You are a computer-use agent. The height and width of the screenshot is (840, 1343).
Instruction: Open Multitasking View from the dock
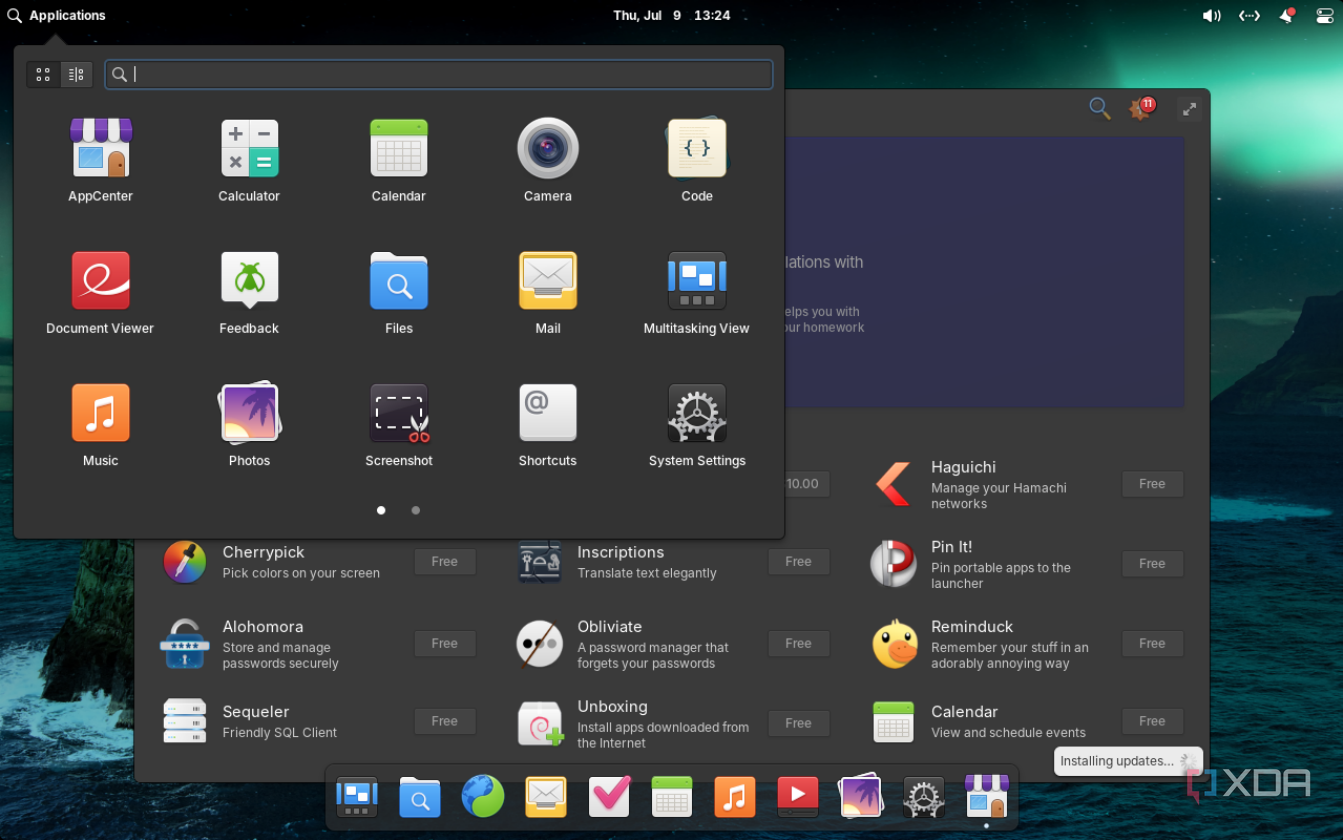357,797
